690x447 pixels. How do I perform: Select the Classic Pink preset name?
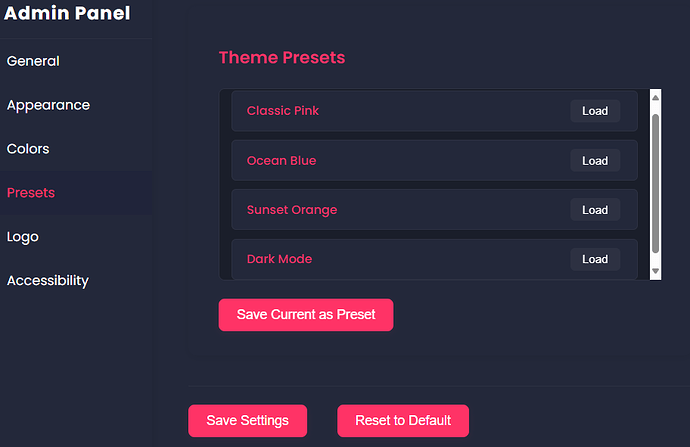click(283, 111)
